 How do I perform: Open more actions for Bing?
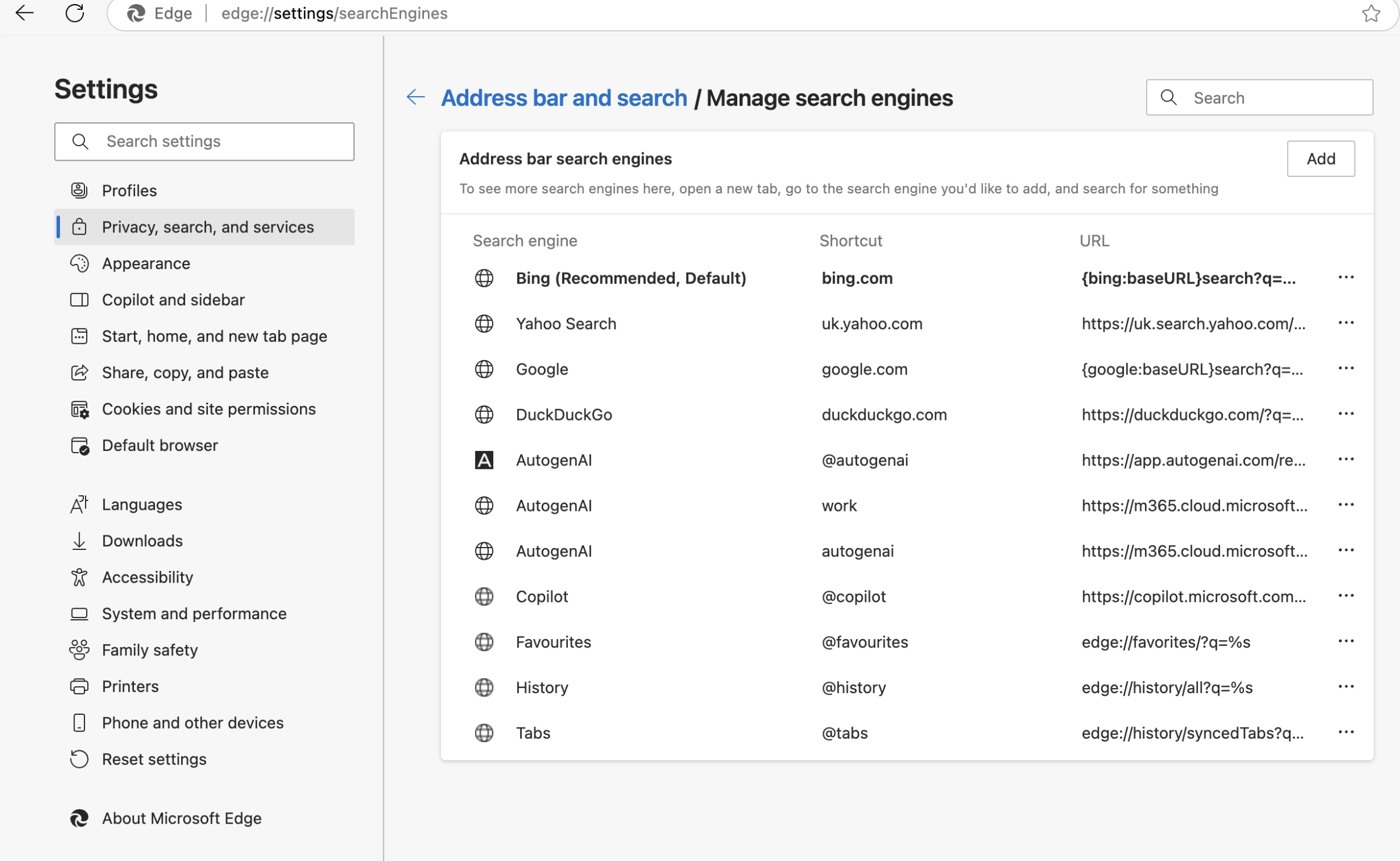click(1346, 277)
